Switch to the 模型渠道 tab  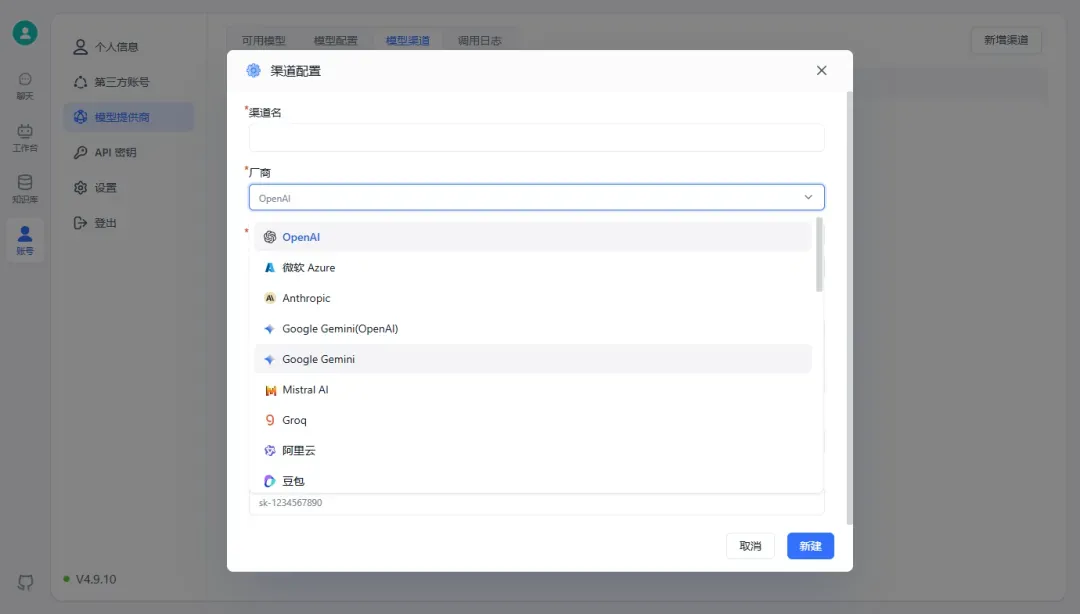pos(408,41)
